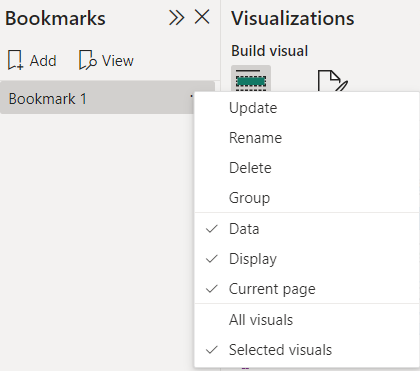Screen dimensions: 420x371
Task: Choose Group from the context menu
Action: coord(307,198)
